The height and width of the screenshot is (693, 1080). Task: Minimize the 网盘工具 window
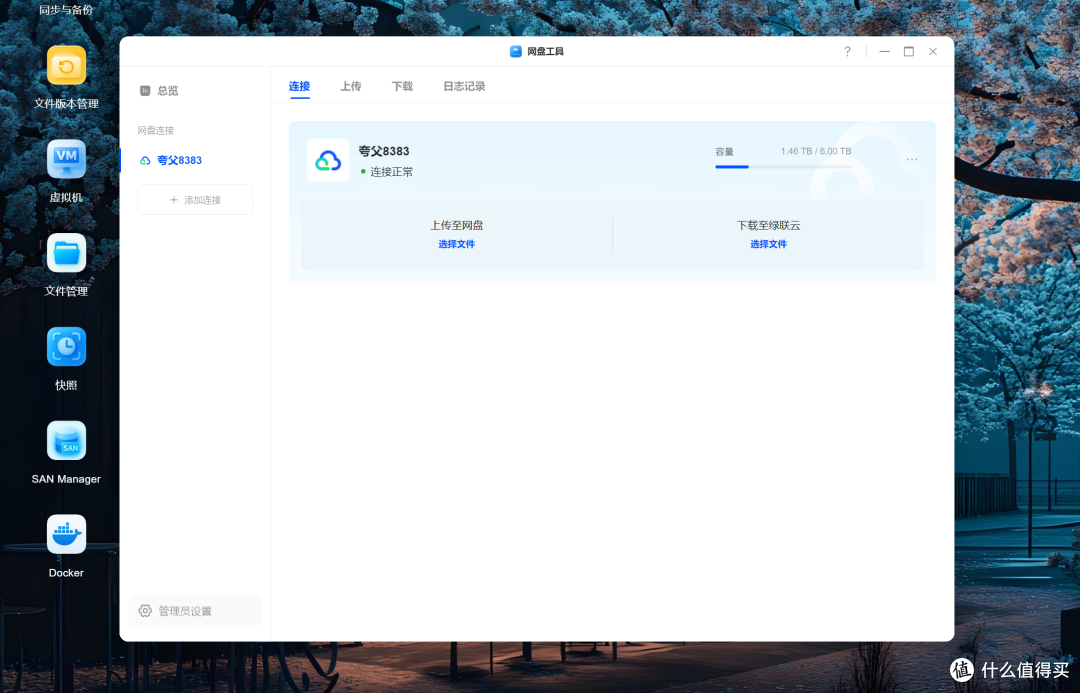[884, 52]
